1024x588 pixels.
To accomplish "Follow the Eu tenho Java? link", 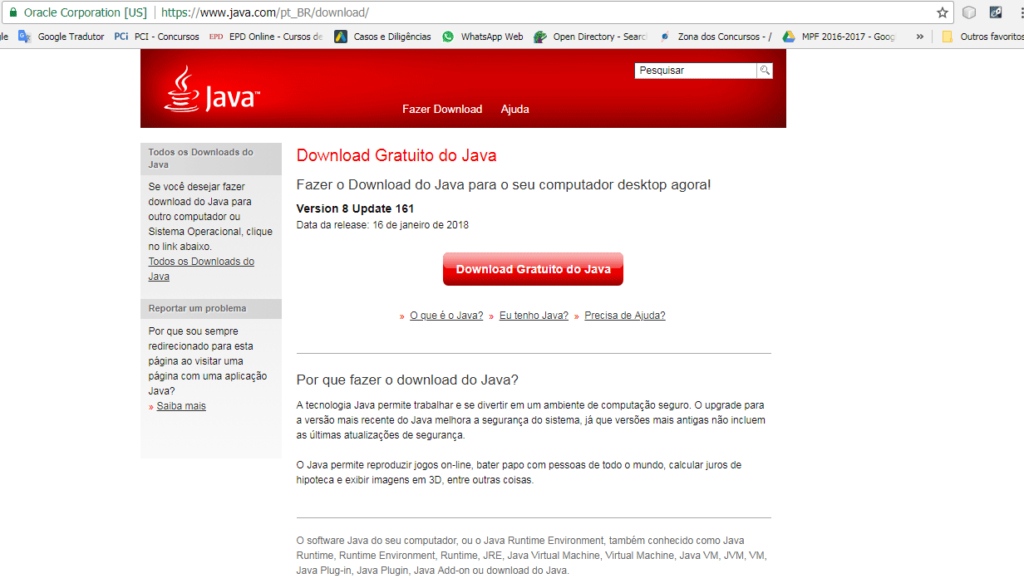I will 534,316.
